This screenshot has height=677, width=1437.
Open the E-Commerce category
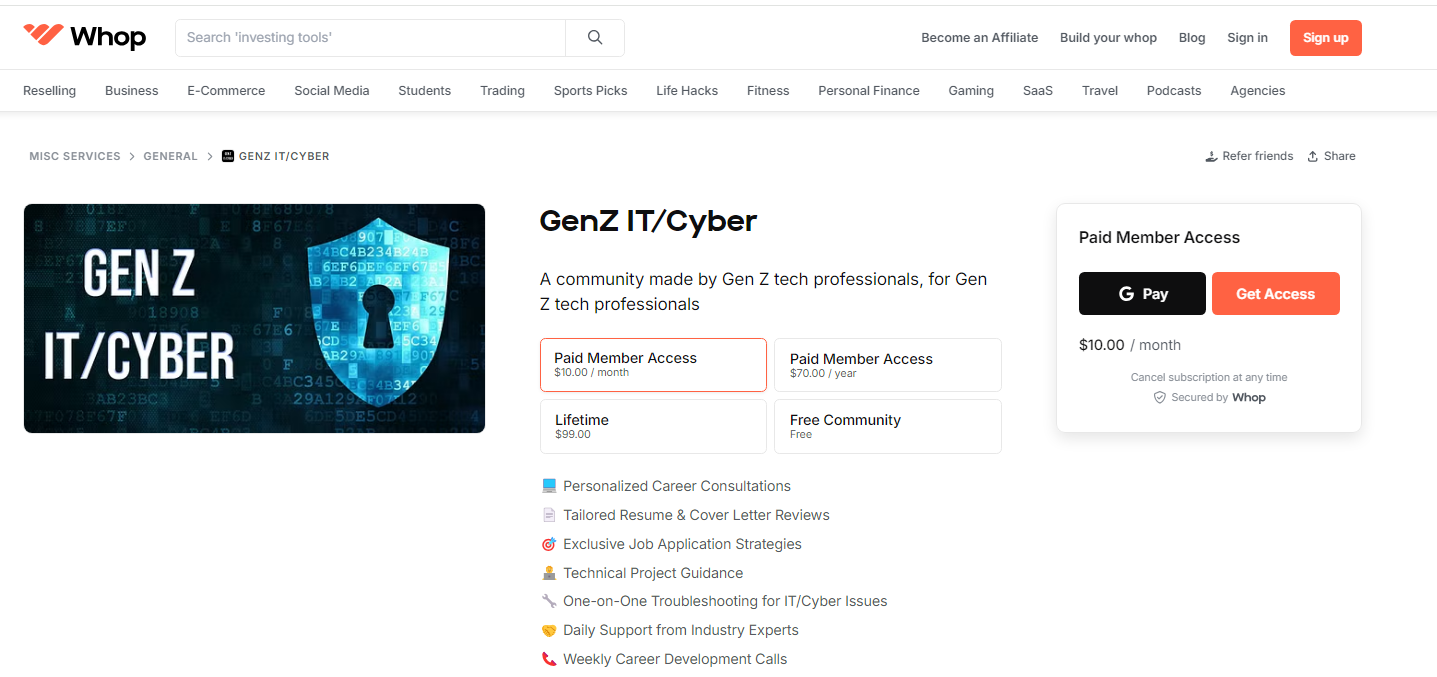coord(226,91)
